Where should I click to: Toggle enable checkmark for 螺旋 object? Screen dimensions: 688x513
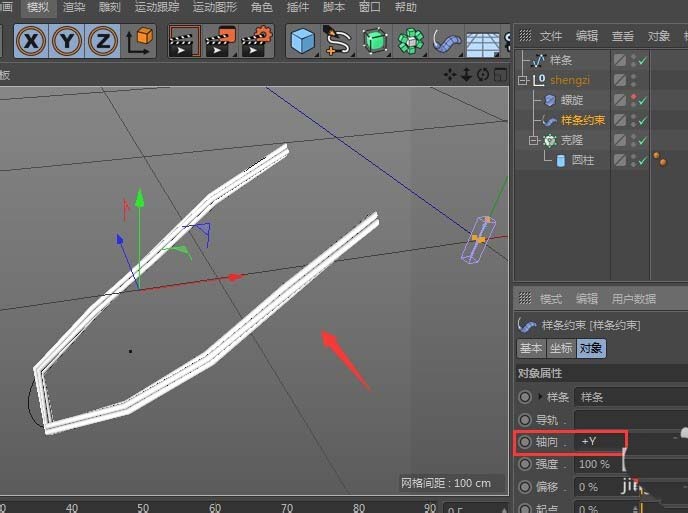coord(642,100)
